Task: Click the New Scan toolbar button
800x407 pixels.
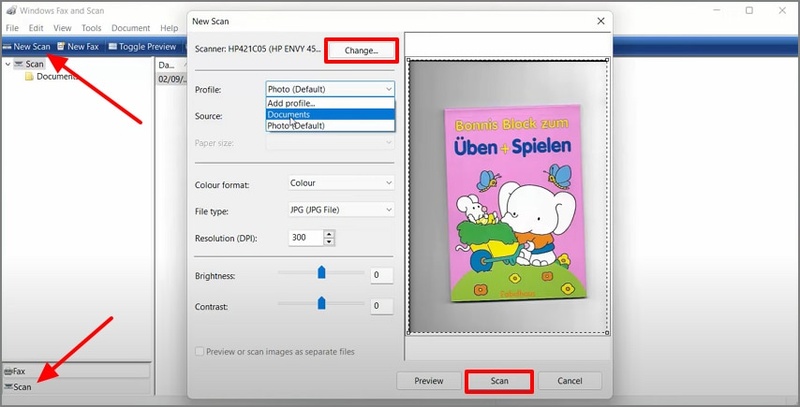Action: click(x=27, y=46)
